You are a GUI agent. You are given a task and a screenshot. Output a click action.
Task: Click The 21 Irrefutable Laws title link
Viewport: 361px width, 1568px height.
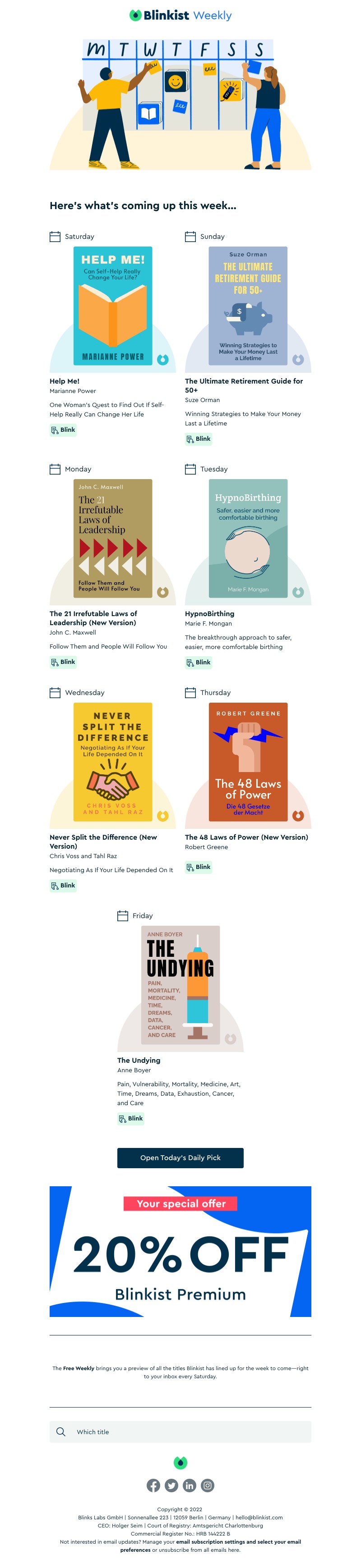pos(93,618)
